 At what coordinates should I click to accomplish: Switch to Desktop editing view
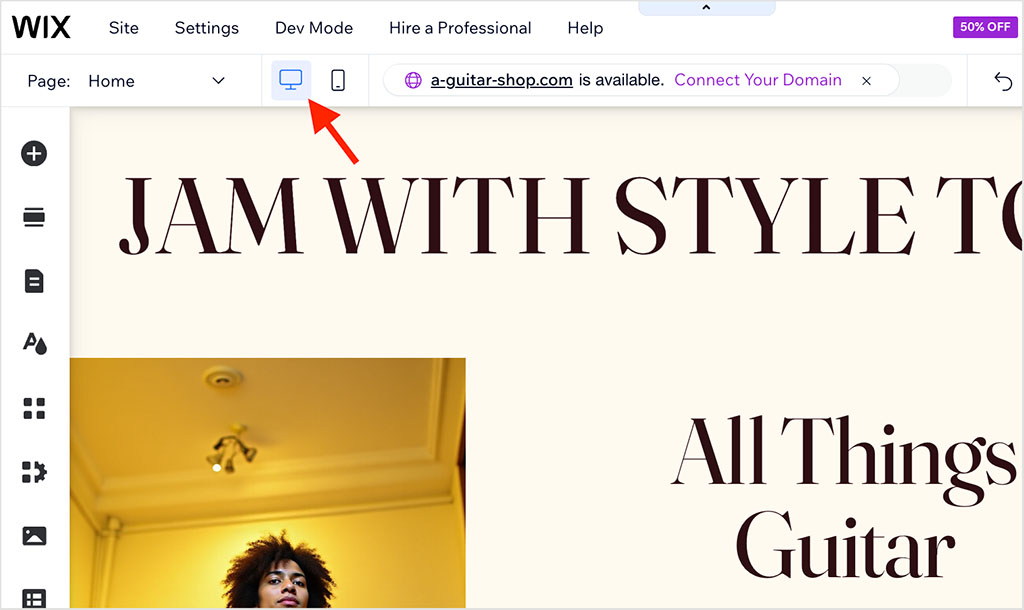click(x=290, y=80)
